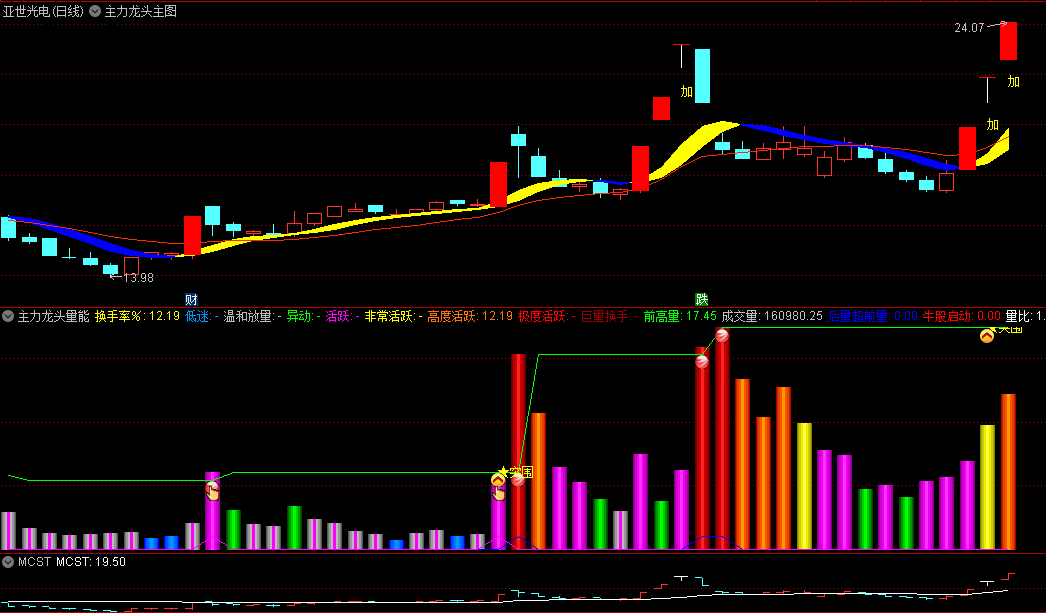The width and height of the screenshot is (1046, 613).
Task: Select the last red candlestick beside the 24.07 label
Action: point(1008,41)
